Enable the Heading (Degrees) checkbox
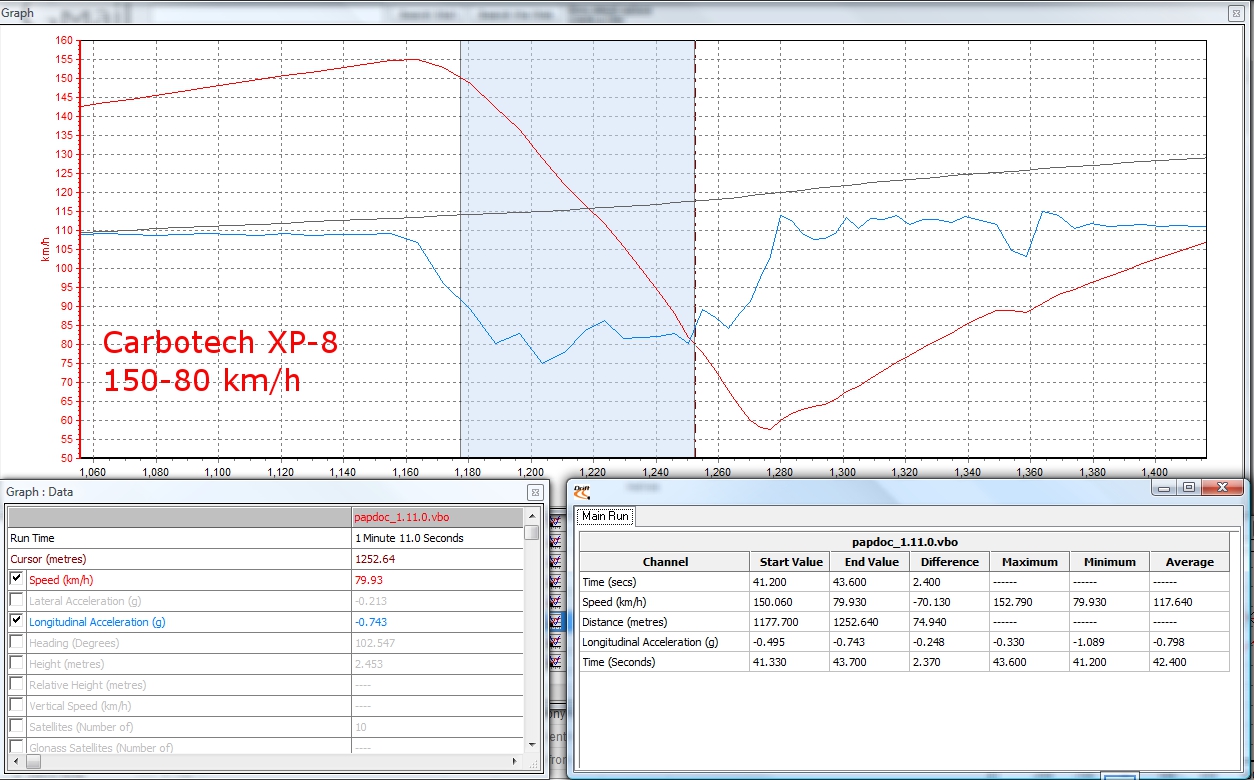This screenshot has height=780, width=1254. point(17,642)
